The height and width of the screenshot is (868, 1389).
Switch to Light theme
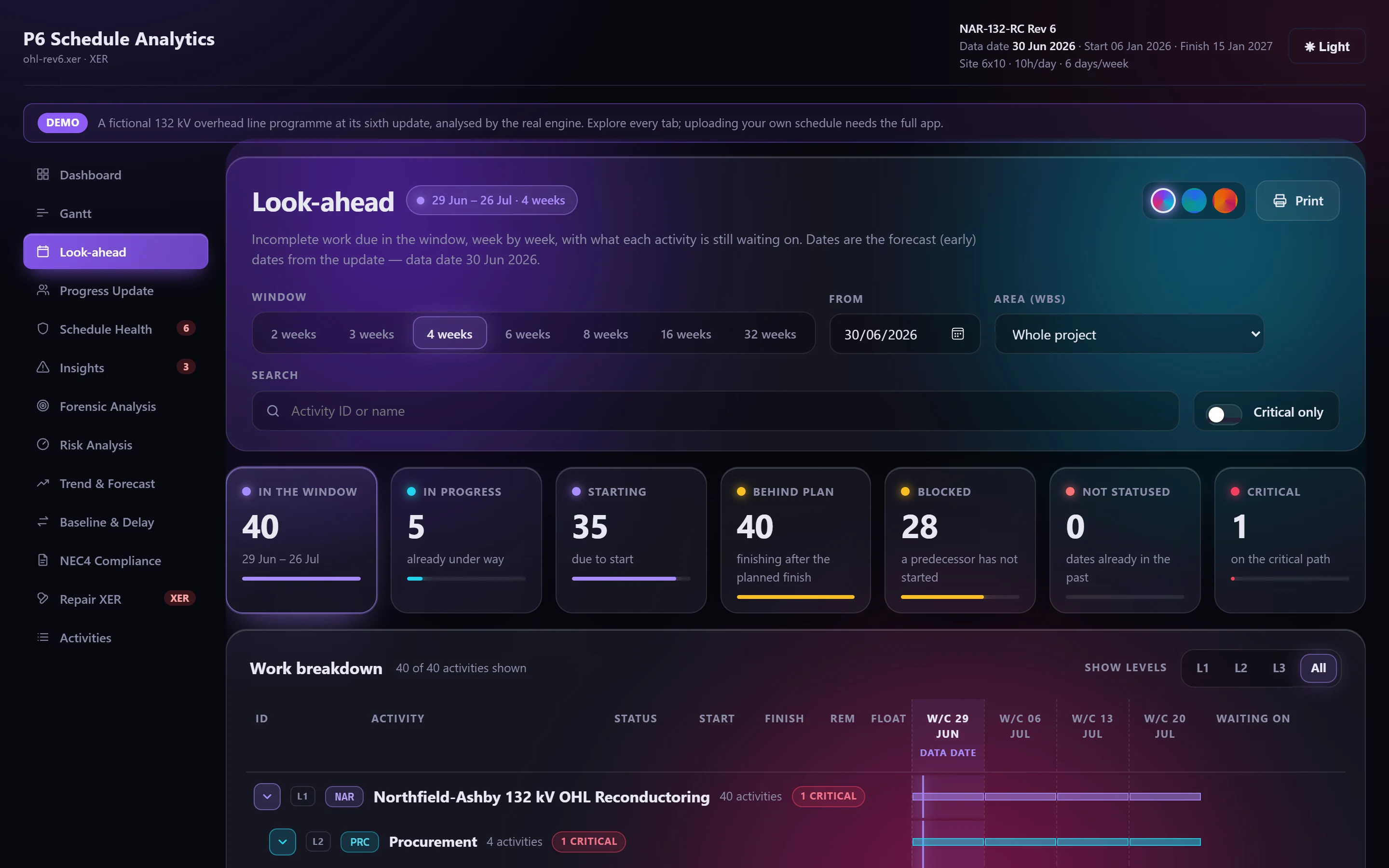tap(1326, 46)
